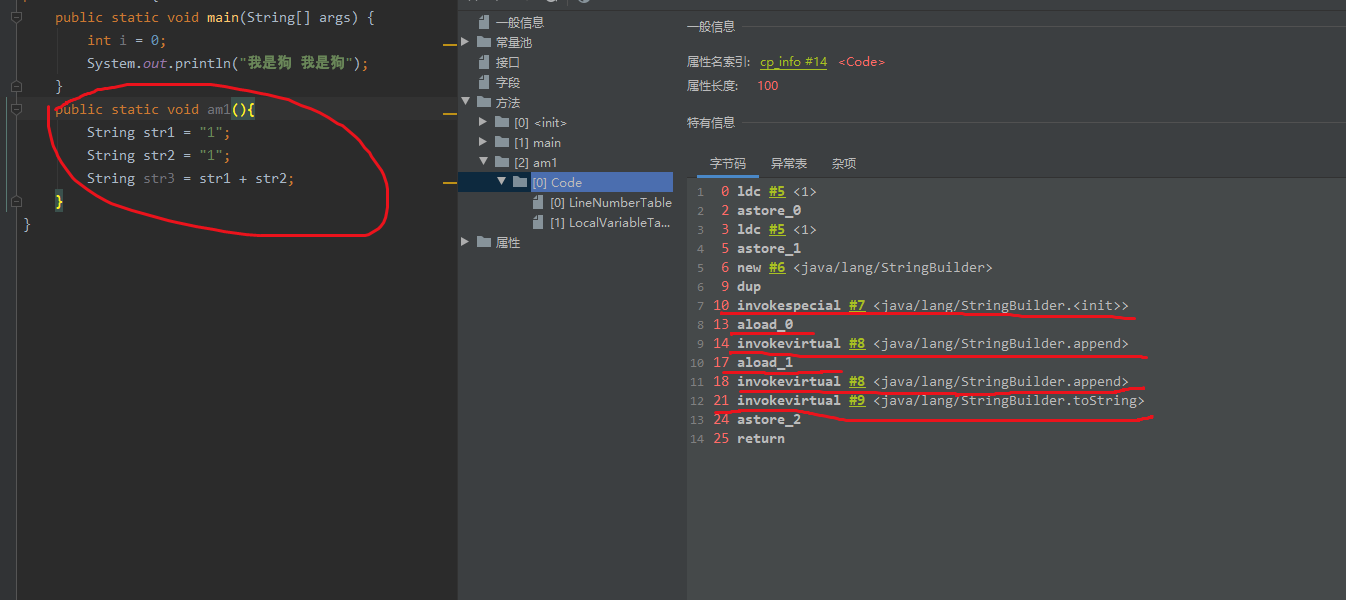Click the main method signature in the editor
Screen dimensions: 1346x600
point(214,17)
